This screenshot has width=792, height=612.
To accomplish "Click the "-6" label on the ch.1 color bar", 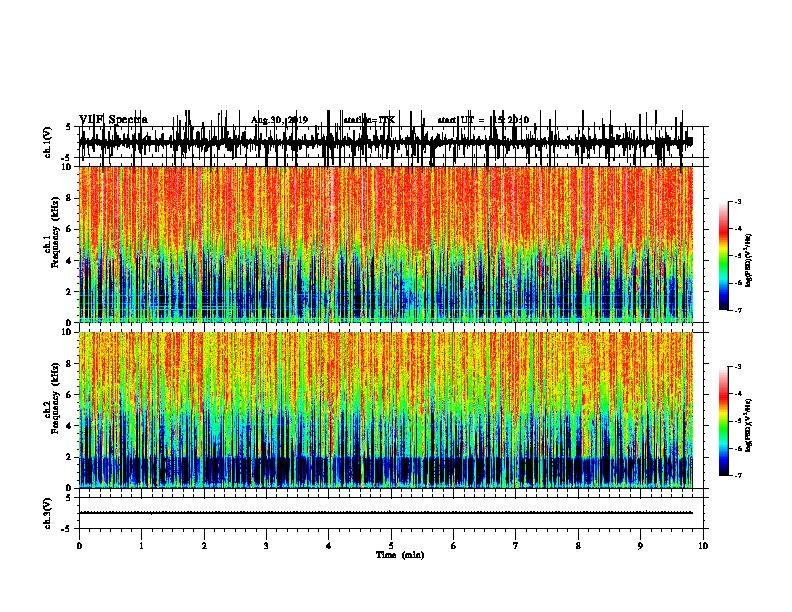I will (x=737, y=283).
